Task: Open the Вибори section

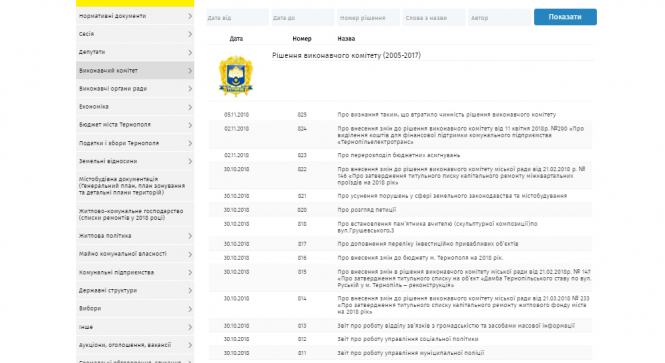Action: pos(135,309)
